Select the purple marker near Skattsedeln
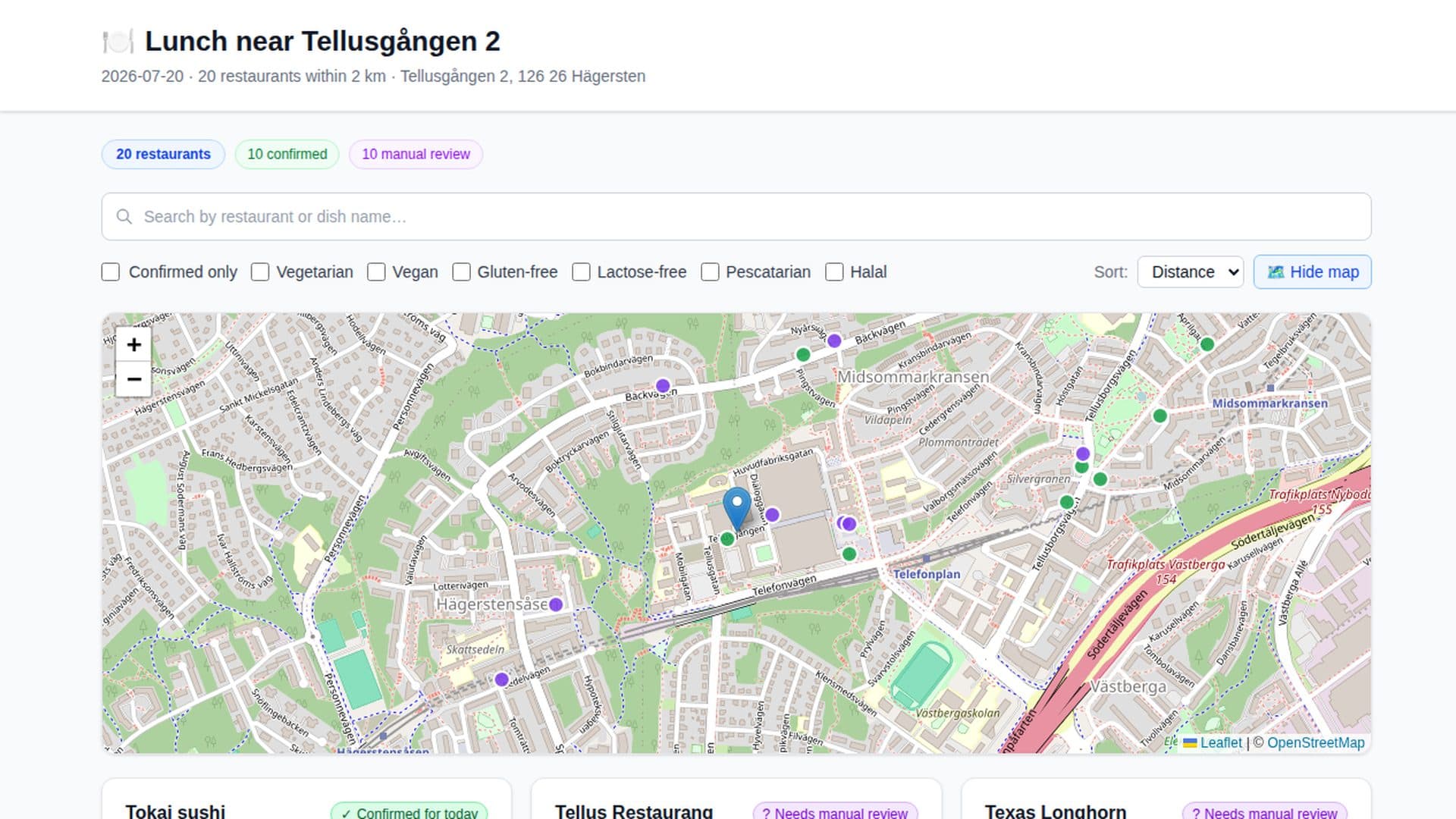Screen dimensions: 1456x819 click(x=501, y=679)
